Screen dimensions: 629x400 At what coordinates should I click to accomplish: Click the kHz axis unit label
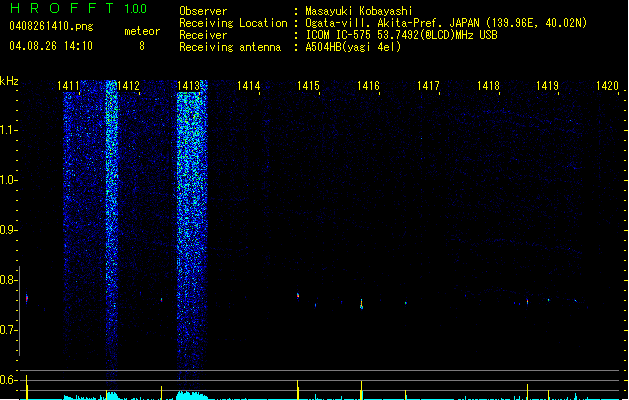coord(9,81)
